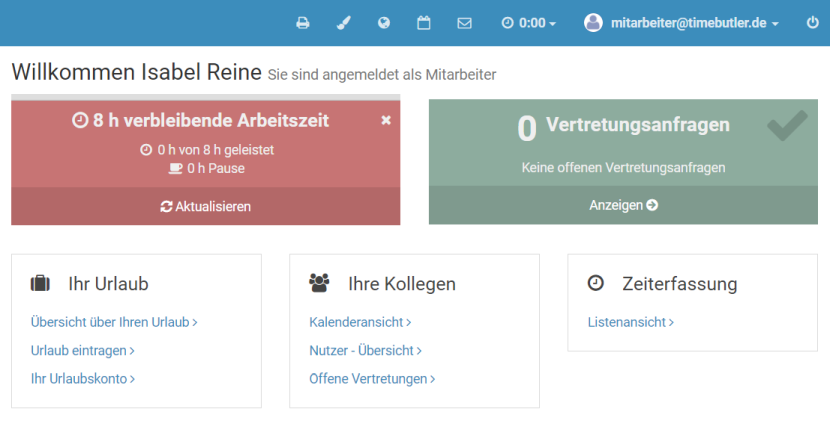Click the printer icon in top bar
Image resolution: width=830 pixels, height=427 pixels.
click(303, 23)
